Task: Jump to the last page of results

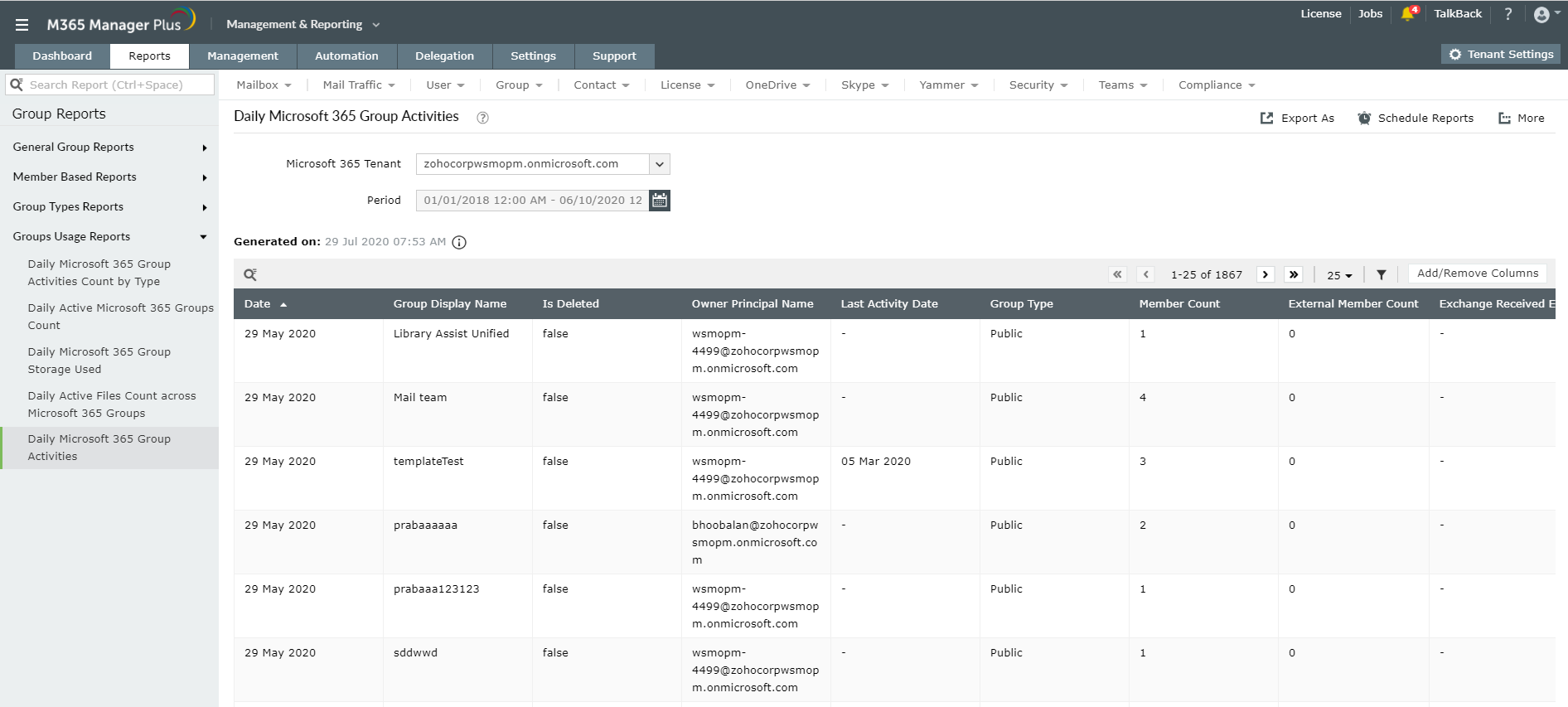Action: [x=1294, y=274]
